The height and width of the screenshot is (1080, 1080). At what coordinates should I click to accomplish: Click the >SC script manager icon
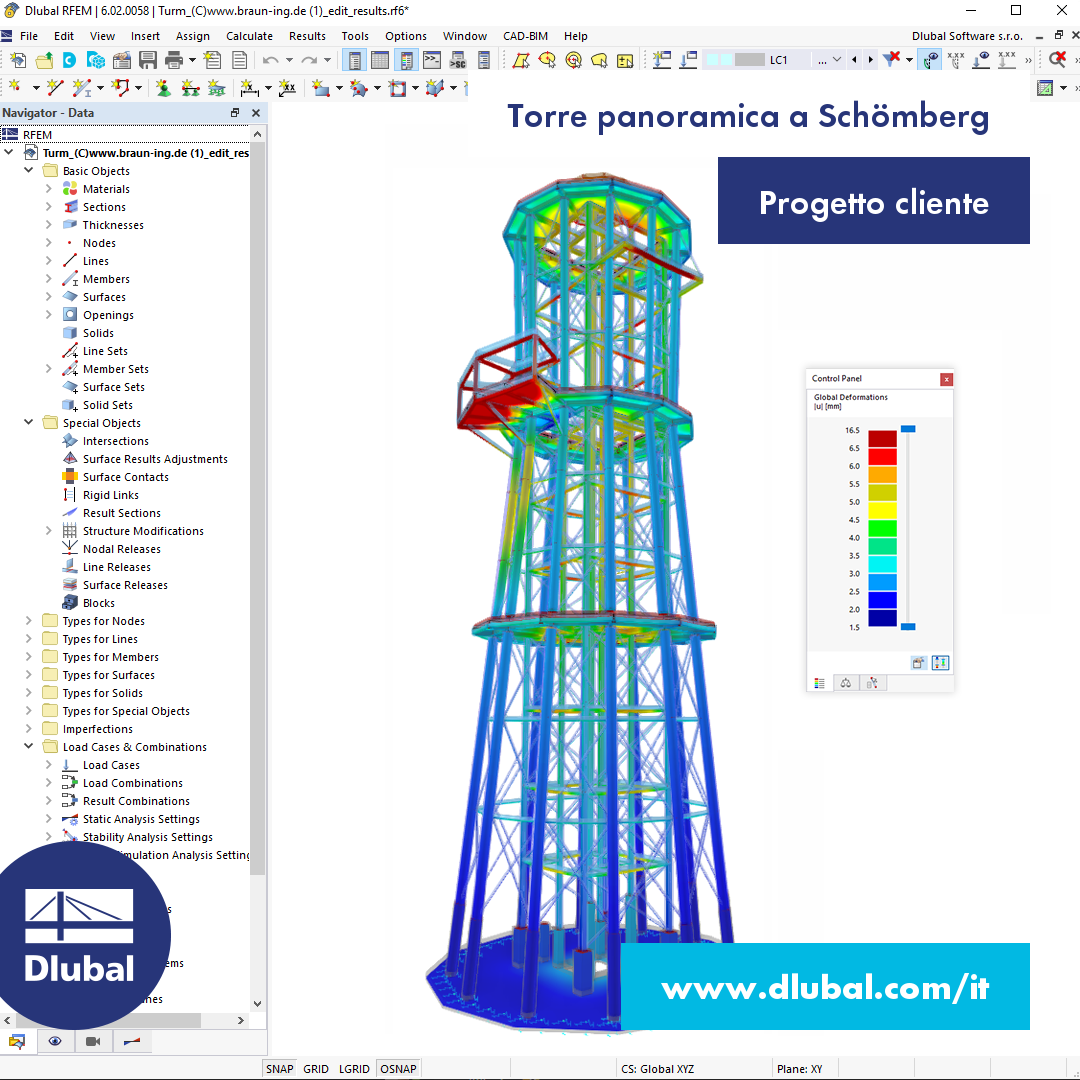[x=458, y=61]
